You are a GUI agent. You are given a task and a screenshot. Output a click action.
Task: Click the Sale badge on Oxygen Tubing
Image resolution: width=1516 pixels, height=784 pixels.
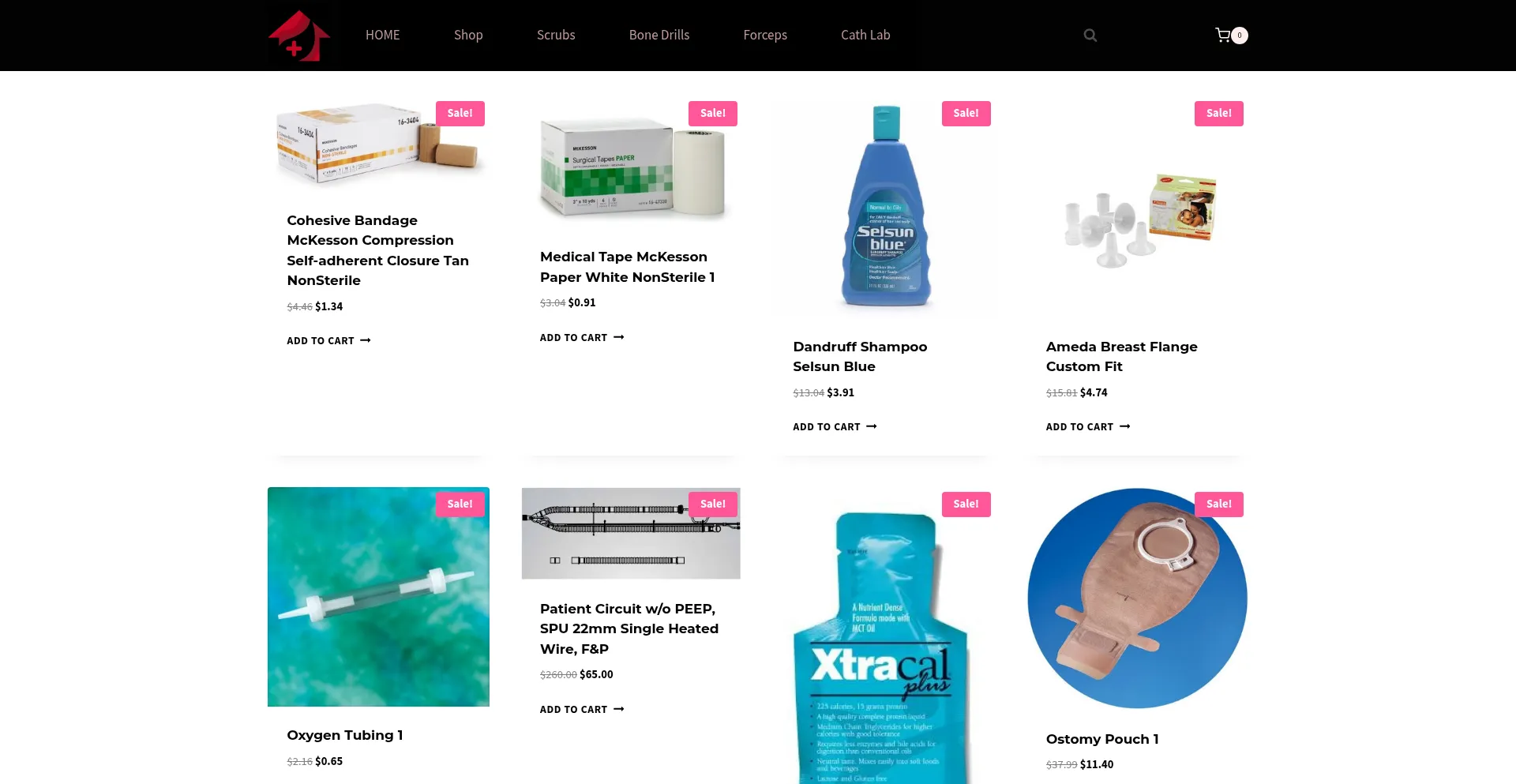coord(460,505)
